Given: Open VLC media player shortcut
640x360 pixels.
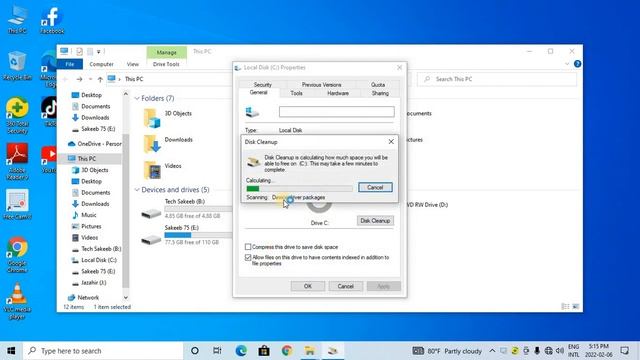Looking at the screenshot, I should click(17, 301).
